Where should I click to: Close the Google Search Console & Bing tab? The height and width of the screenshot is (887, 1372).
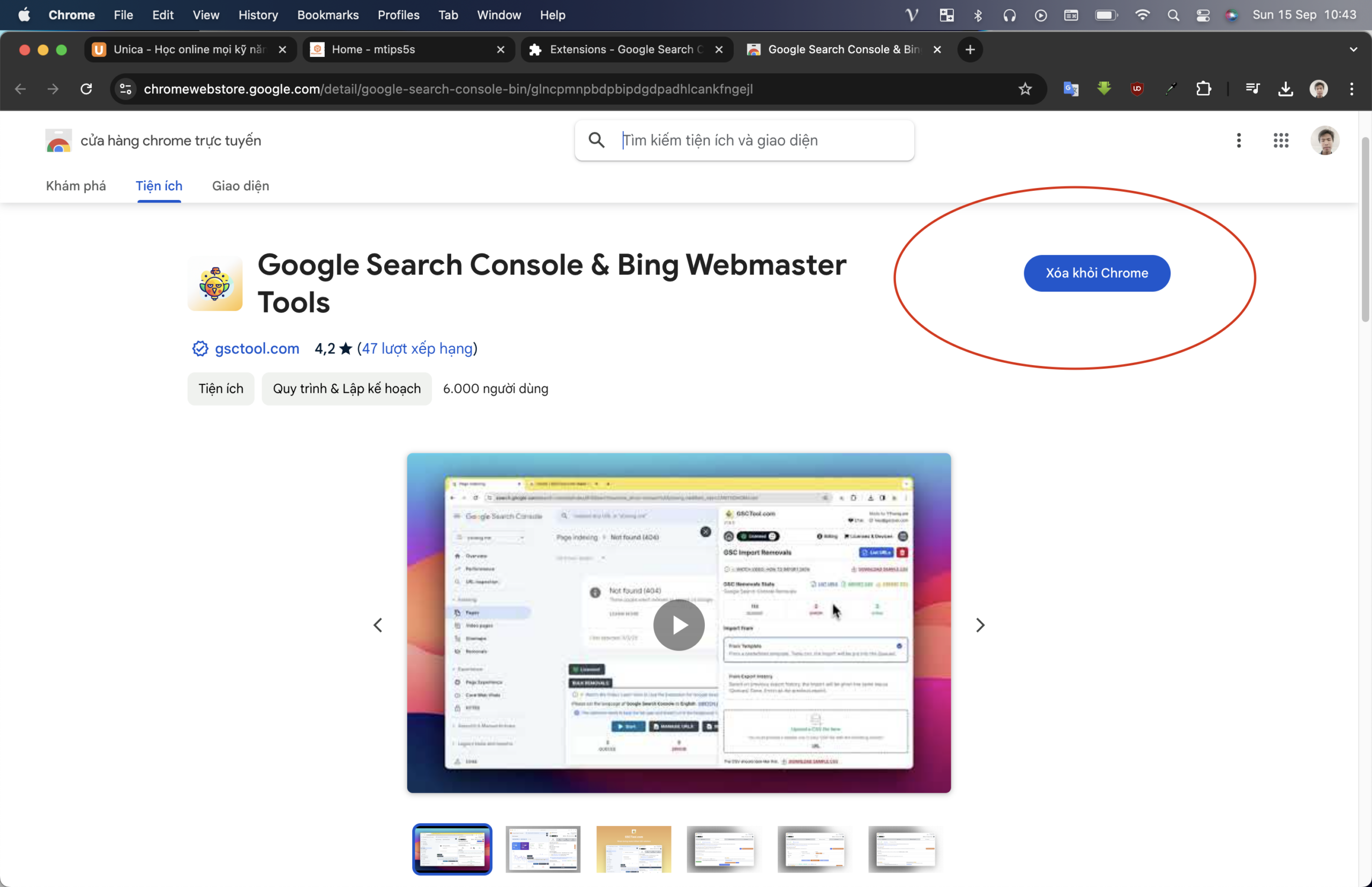937,49
